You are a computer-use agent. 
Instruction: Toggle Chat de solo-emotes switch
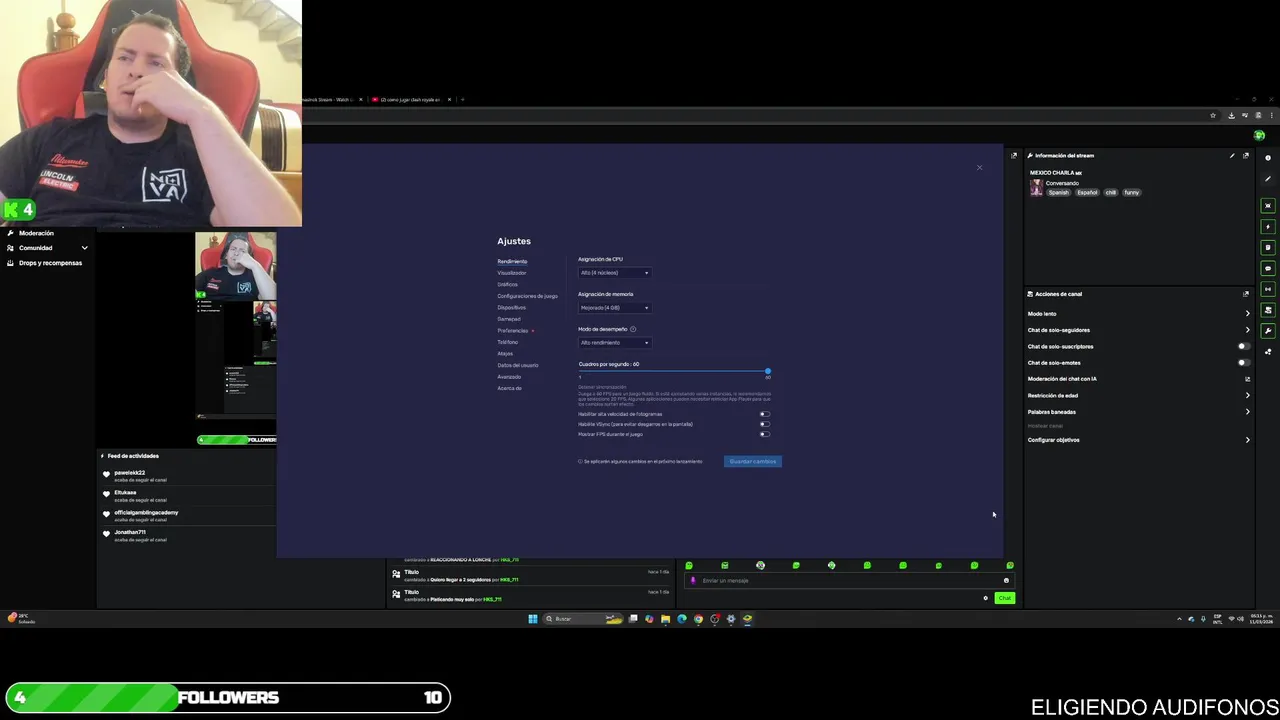1244,363
